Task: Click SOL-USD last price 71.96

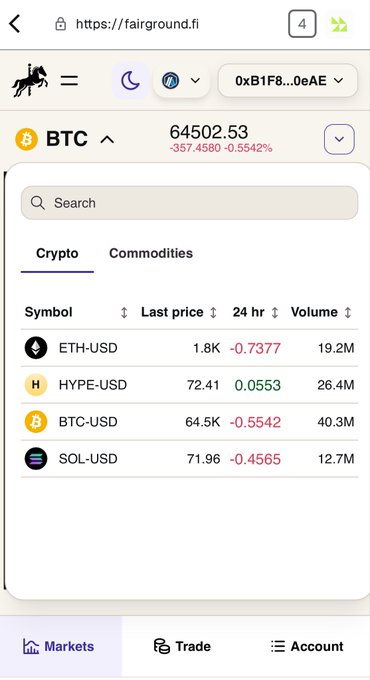Action: [x=203, y=459]
